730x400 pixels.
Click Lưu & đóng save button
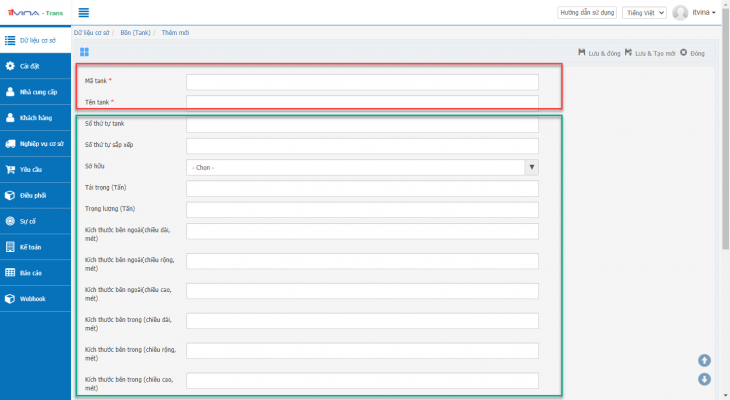click(600, 52)
